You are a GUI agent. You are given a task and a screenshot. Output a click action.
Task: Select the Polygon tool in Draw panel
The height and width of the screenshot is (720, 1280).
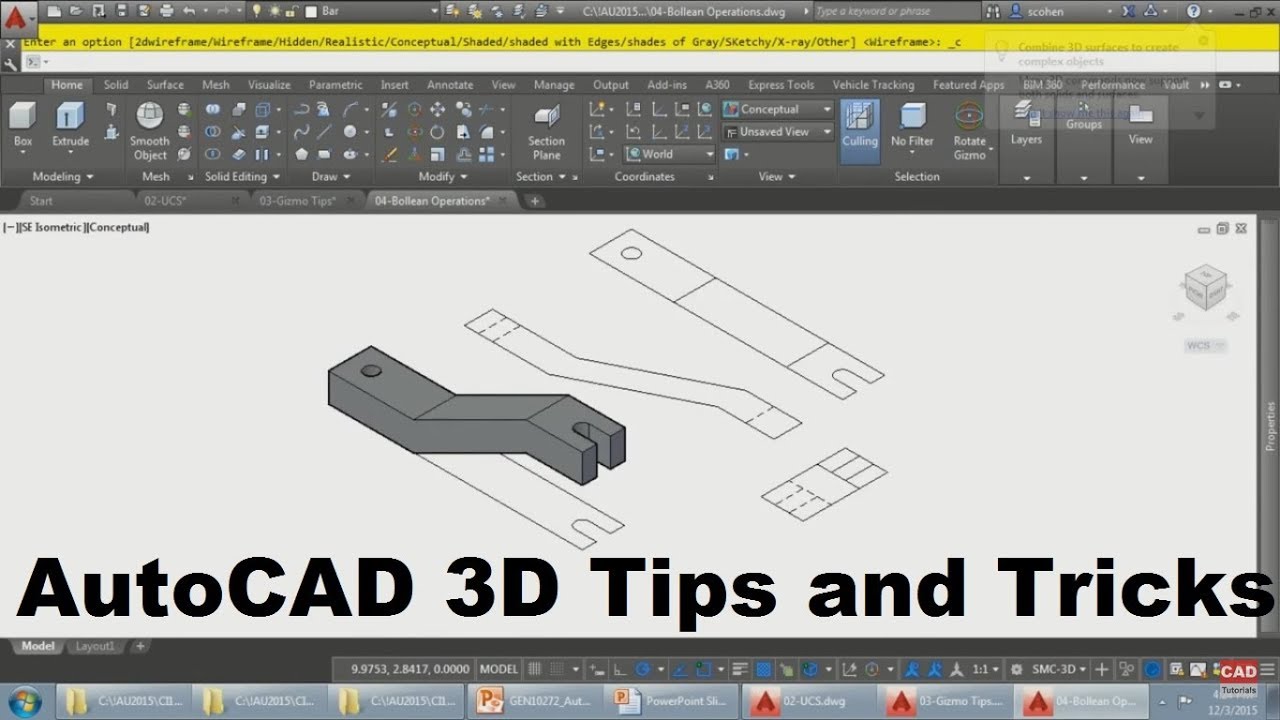302,154
